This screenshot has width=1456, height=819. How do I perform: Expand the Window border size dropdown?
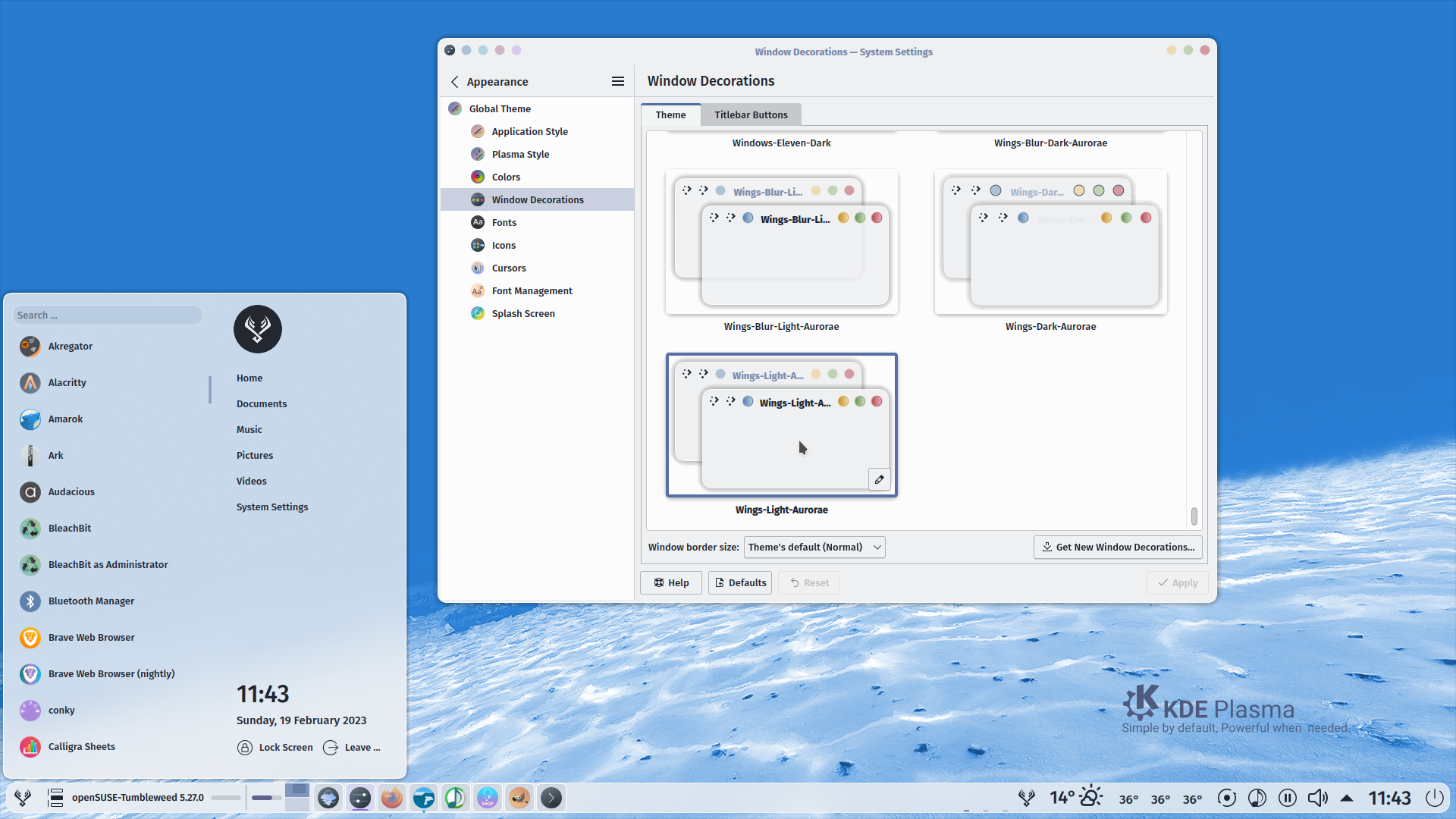coord(814,547)
